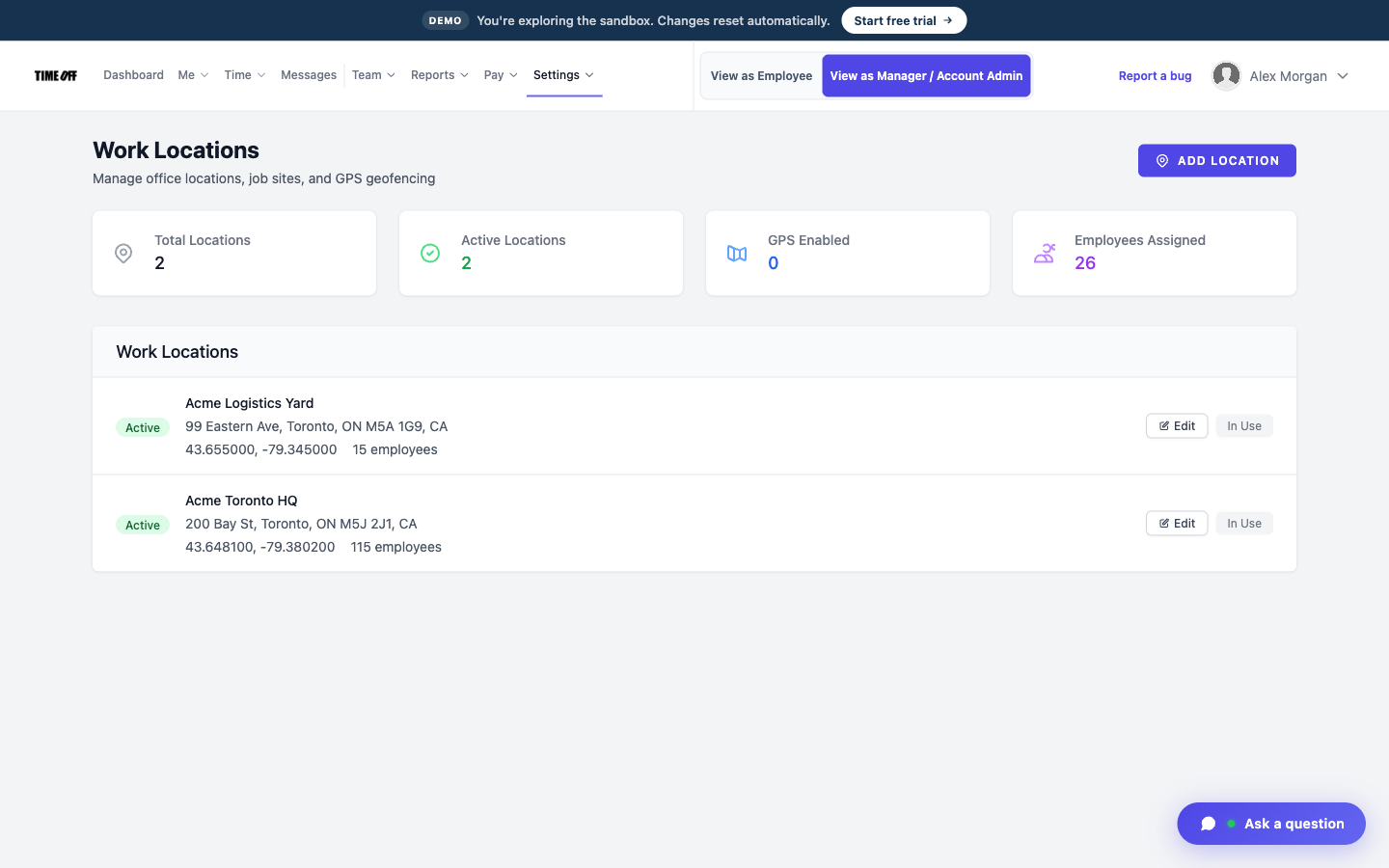Edit the Acme Toronto HQ location
Screen dimensions: 1389x868
tap(1177, 524)
